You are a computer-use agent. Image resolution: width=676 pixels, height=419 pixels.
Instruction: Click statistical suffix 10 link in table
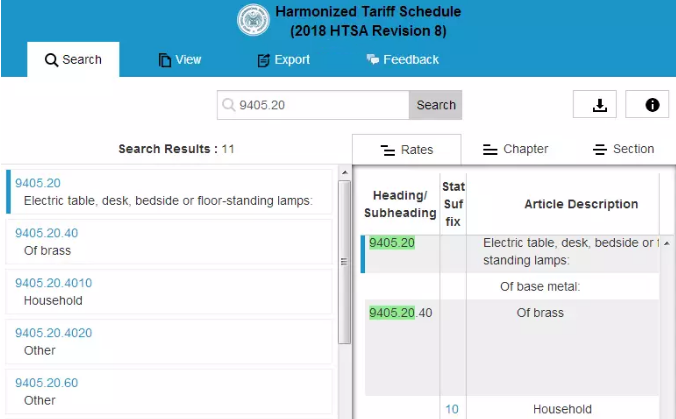click(x=452, y=409)
